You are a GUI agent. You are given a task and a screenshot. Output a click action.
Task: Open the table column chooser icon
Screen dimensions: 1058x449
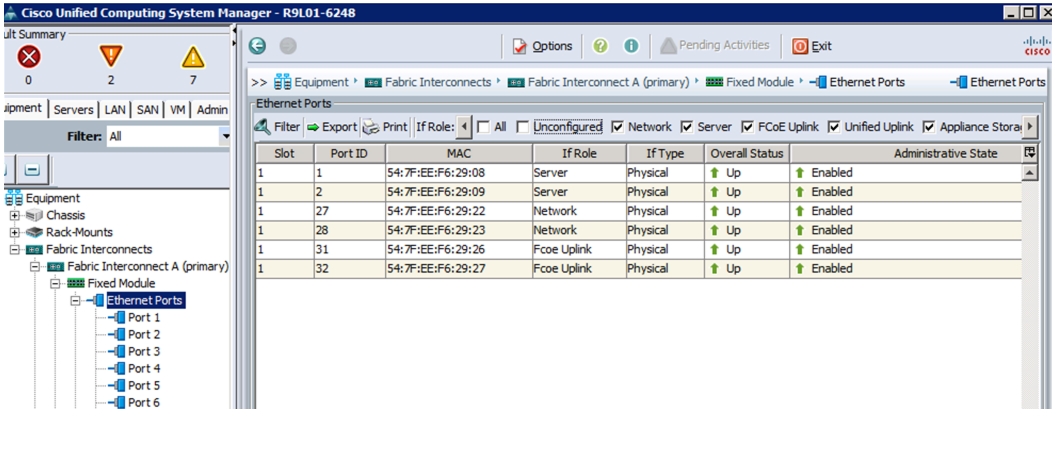tap(1029, 153)
